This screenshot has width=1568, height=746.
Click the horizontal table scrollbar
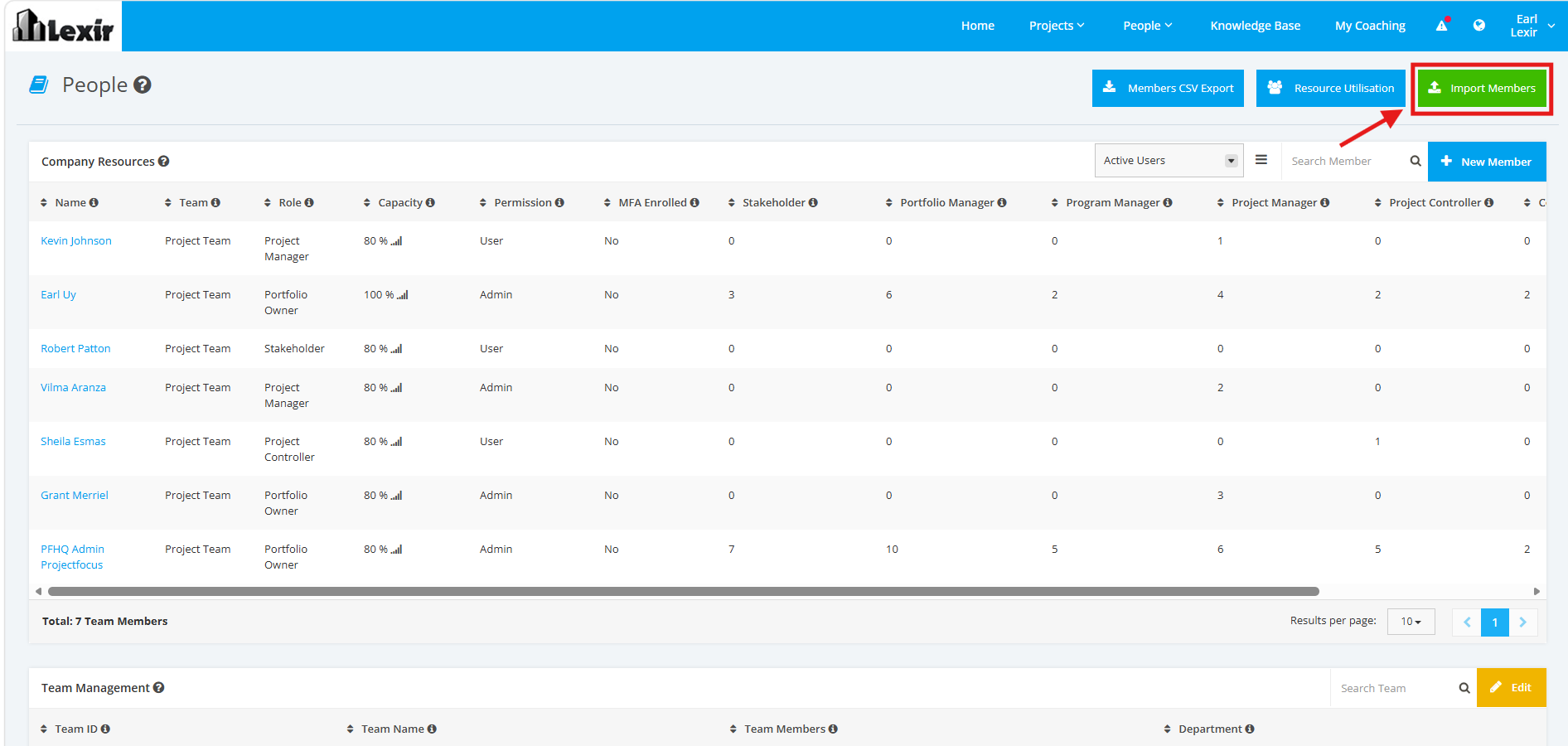[684, 592]
